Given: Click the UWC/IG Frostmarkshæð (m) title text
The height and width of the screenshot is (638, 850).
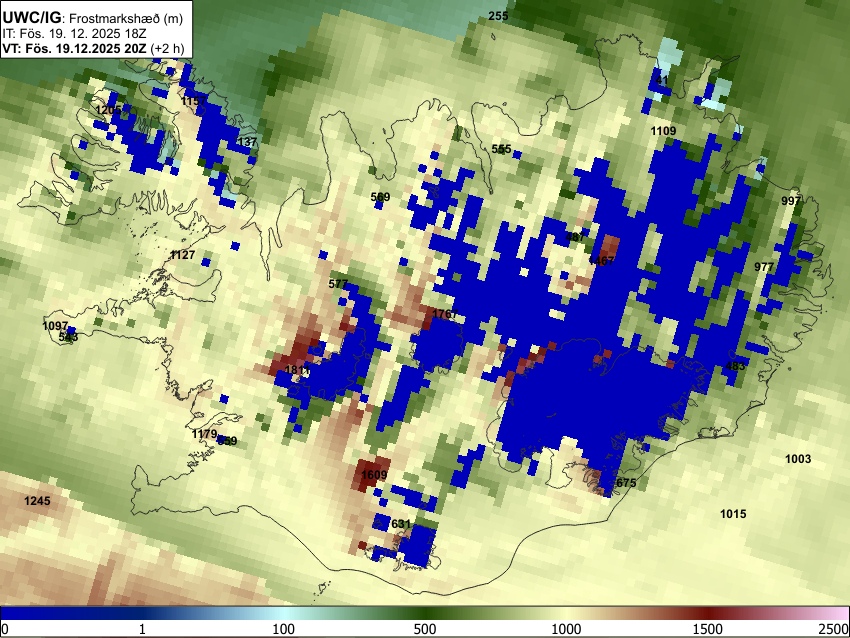Looking at the screenshot, I should pyautogui.click(x=93, y=18).
